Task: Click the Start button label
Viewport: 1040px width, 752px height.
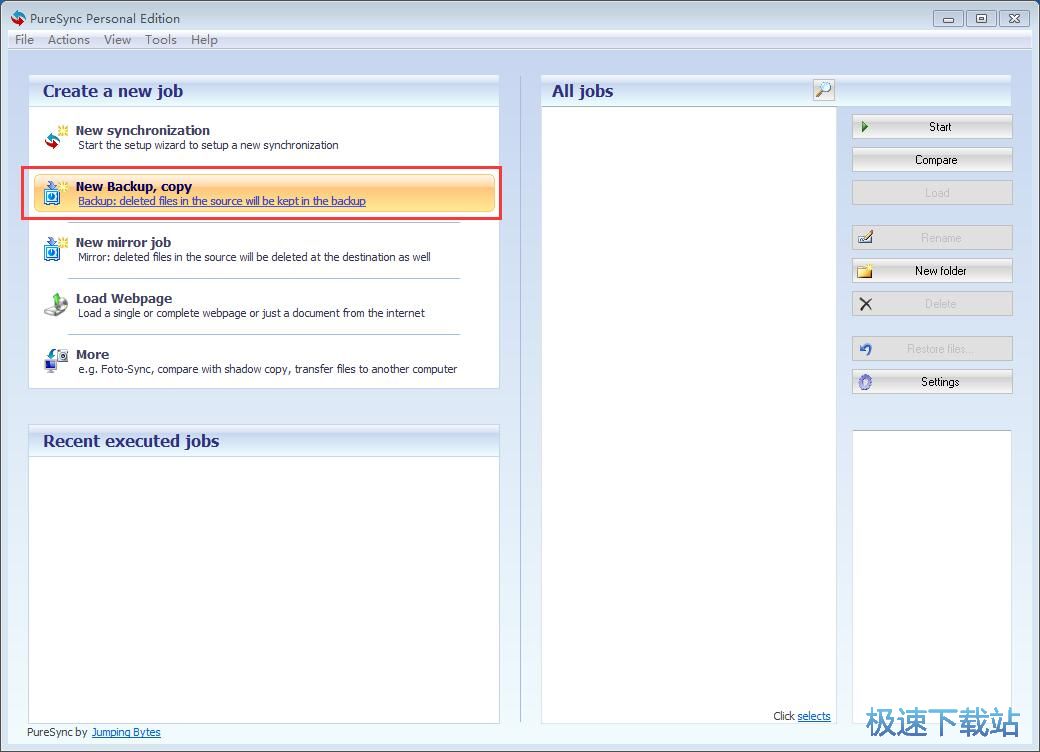Action: coord(940,127)
